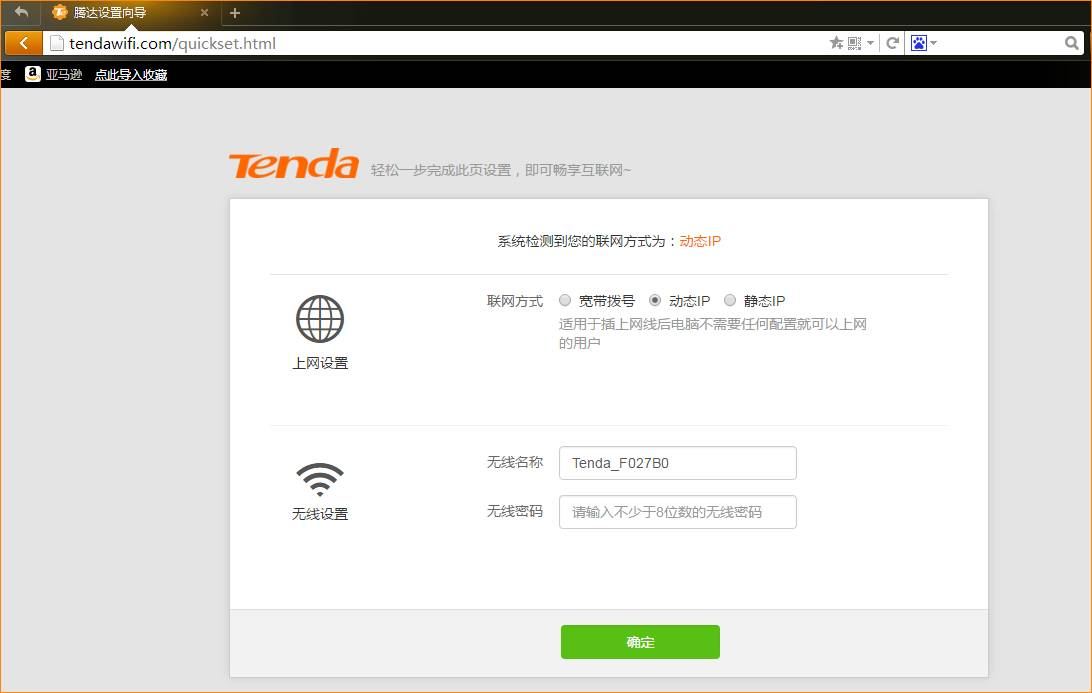Viewport: 1092px width, 693px height.
Task: Click the browser back arrow button
Action: point(23,43)
